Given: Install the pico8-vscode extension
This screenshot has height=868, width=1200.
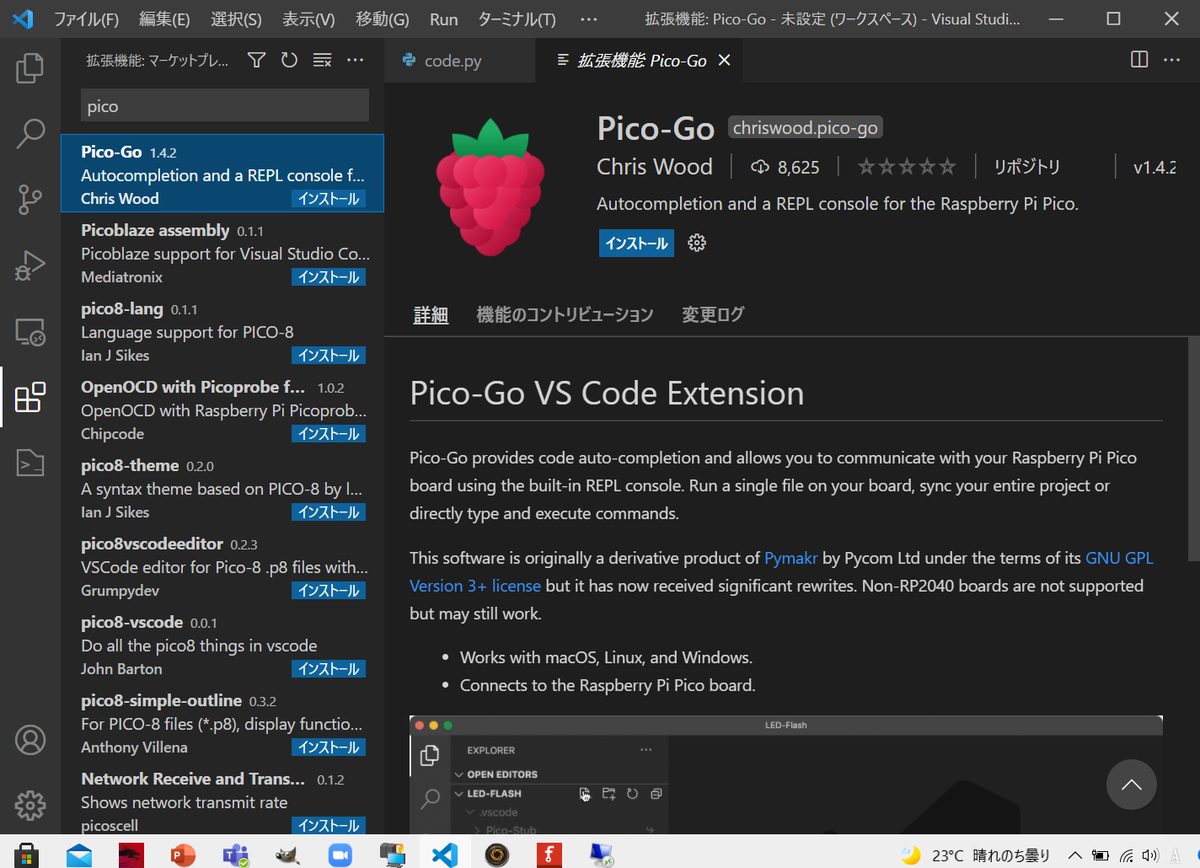Looking at the screenshot, I should [x=329, y=669].
